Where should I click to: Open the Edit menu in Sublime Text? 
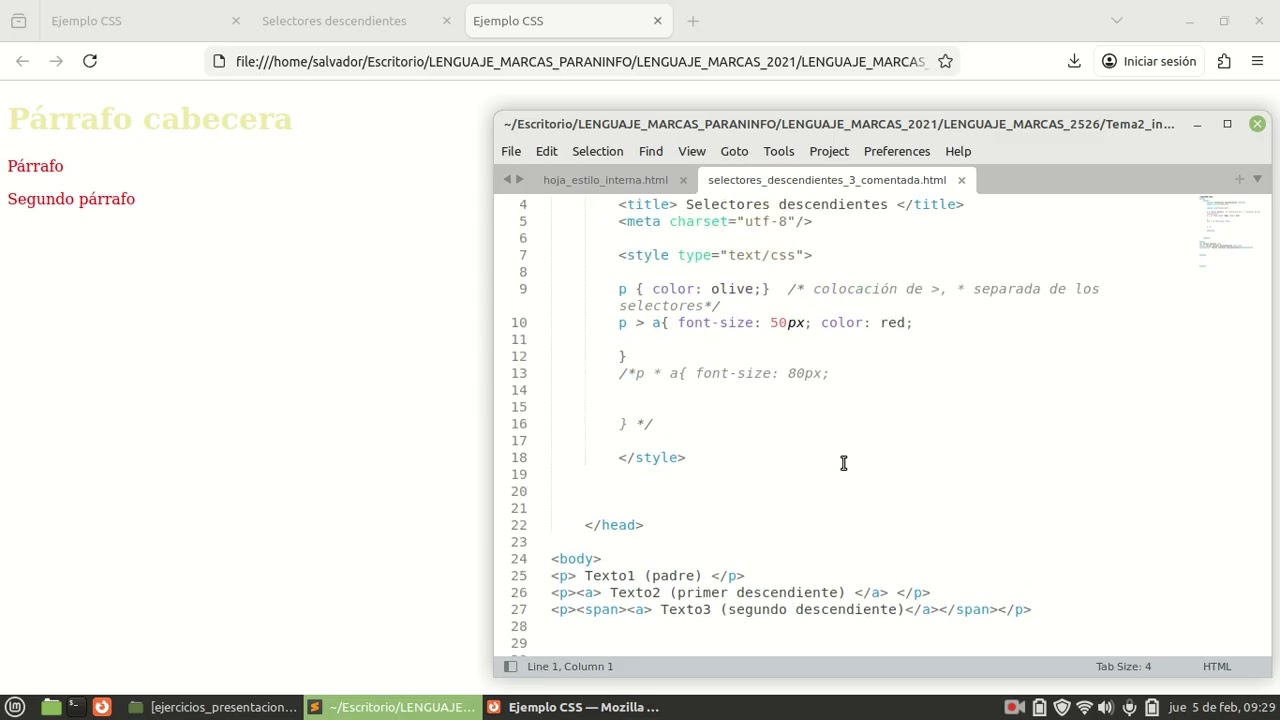[x=546, y=151]
